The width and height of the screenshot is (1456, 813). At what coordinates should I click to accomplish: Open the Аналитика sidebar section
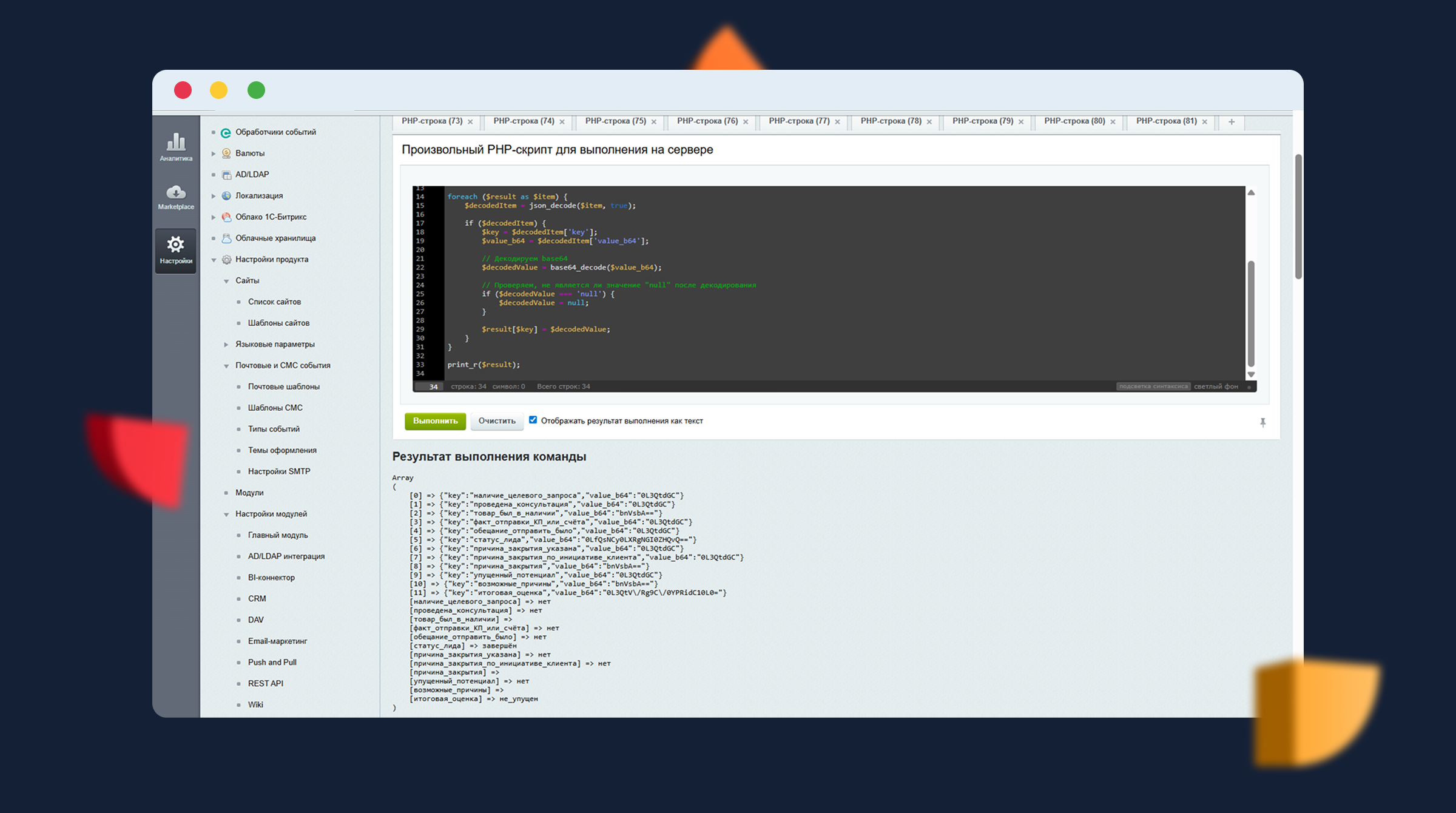(176, 147)
